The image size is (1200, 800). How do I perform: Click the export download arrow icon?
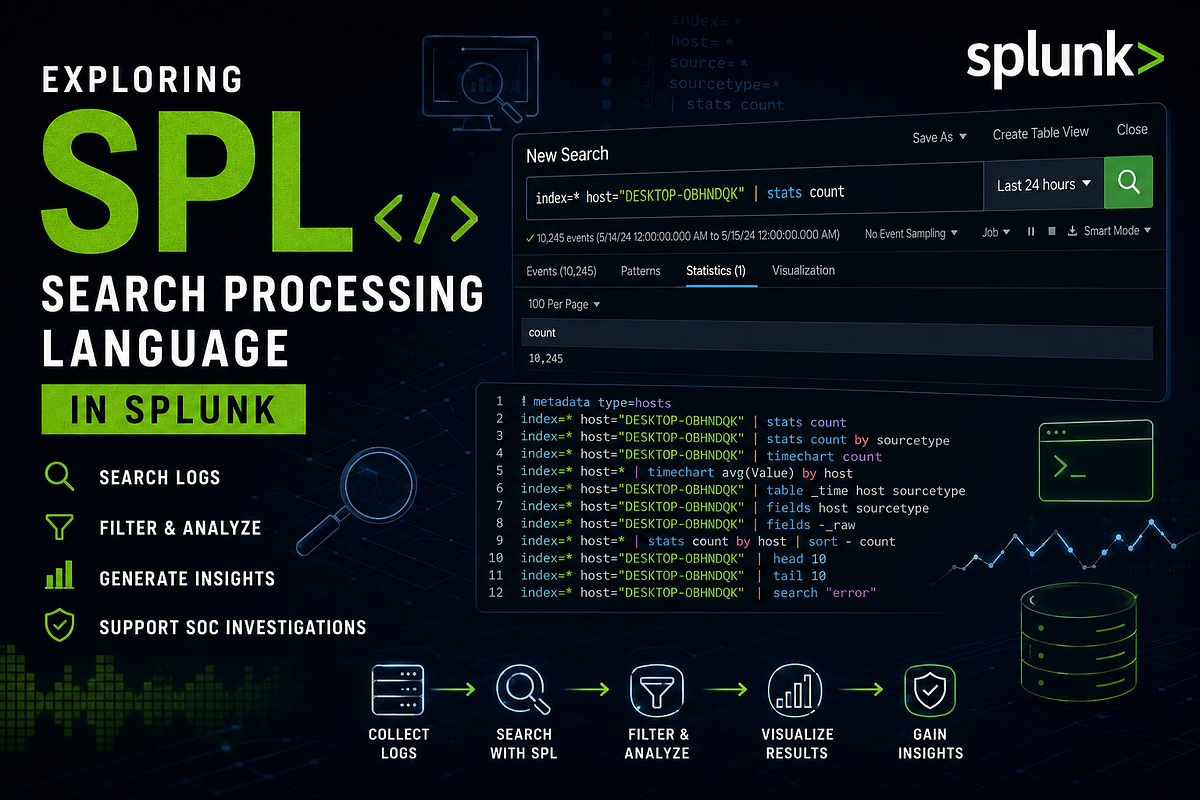click(1073, 231)
